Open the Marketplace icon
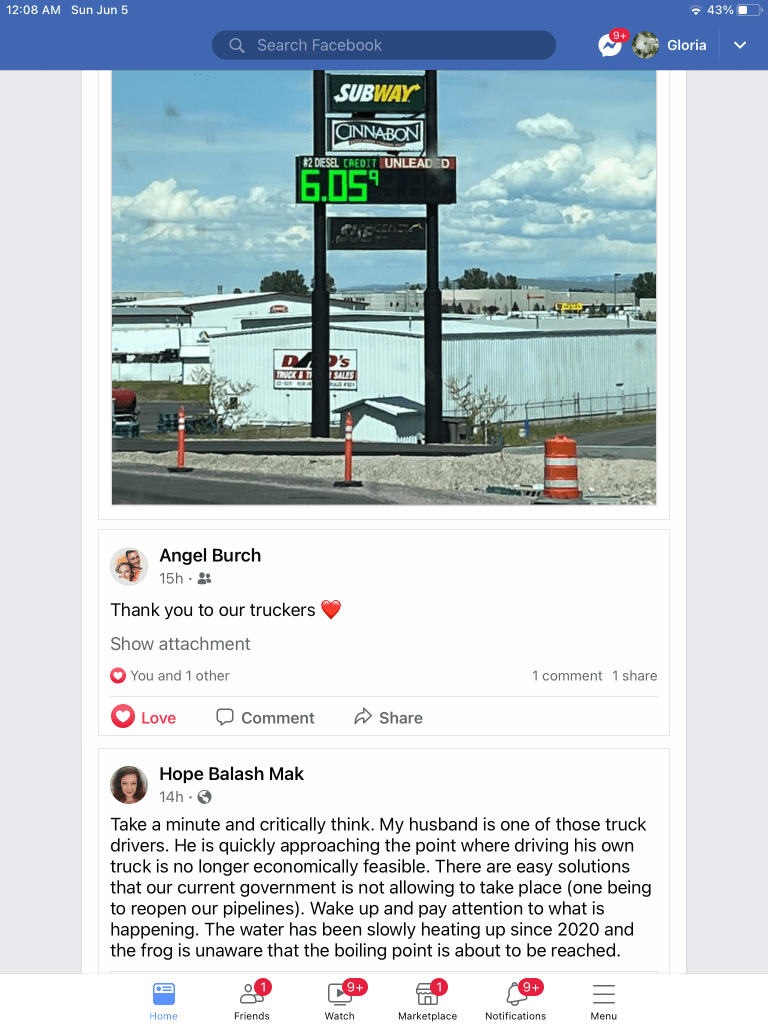 point(428,1001)
